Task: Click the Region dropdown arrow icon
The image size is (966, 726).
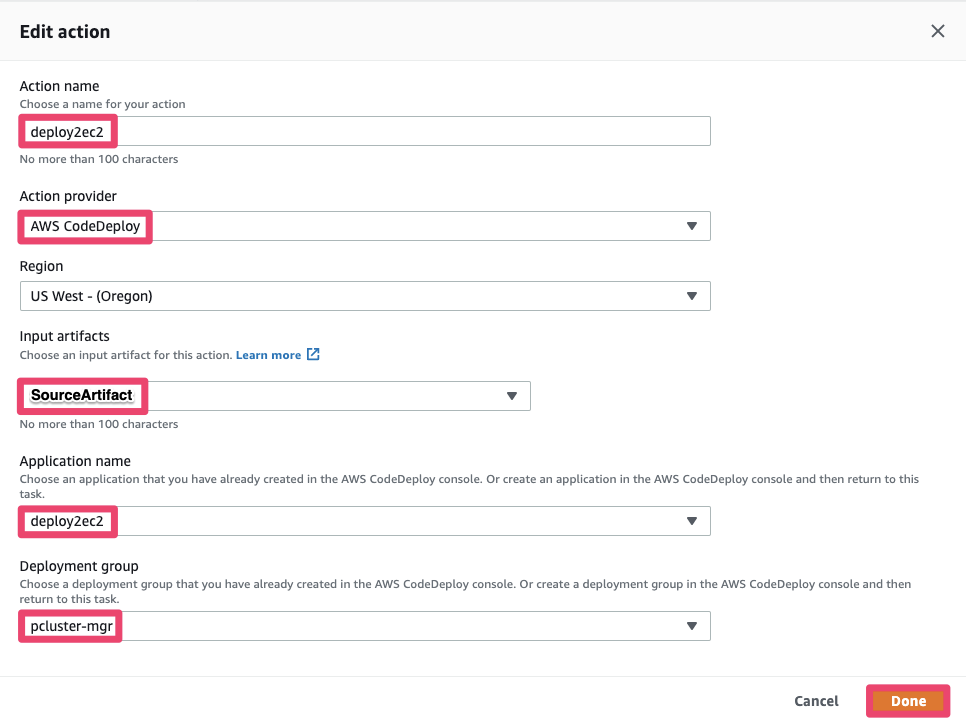Action: pyautogui.click(x=691, y=296)
